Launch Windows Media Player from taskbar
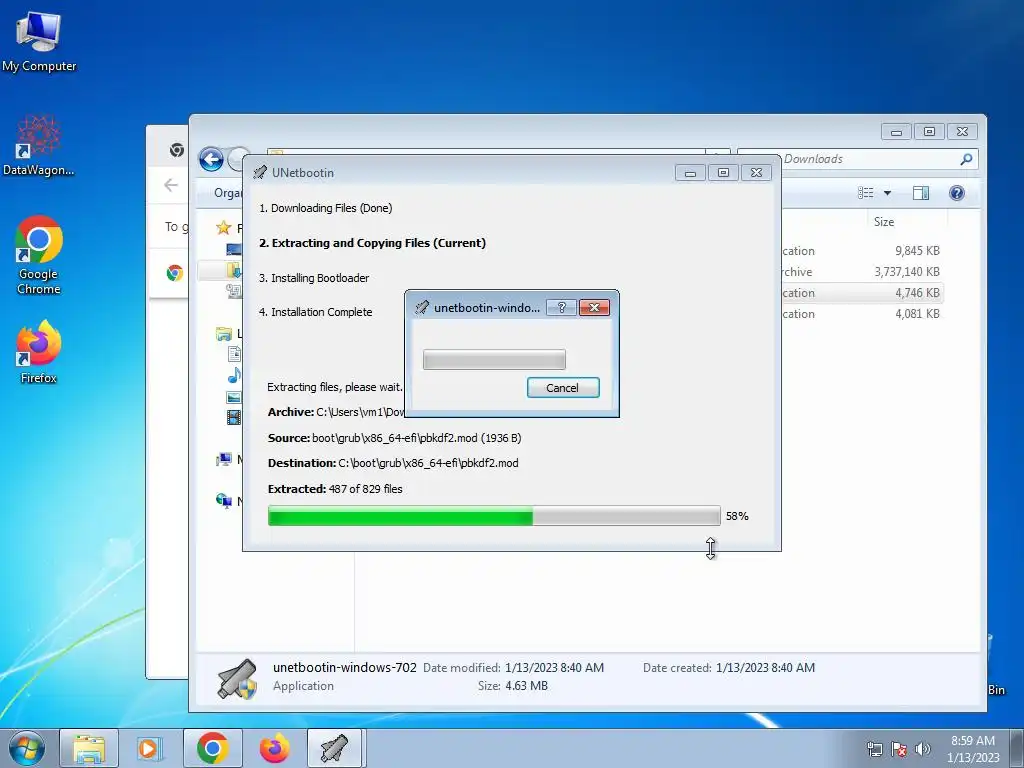 (x=150, y=748)
